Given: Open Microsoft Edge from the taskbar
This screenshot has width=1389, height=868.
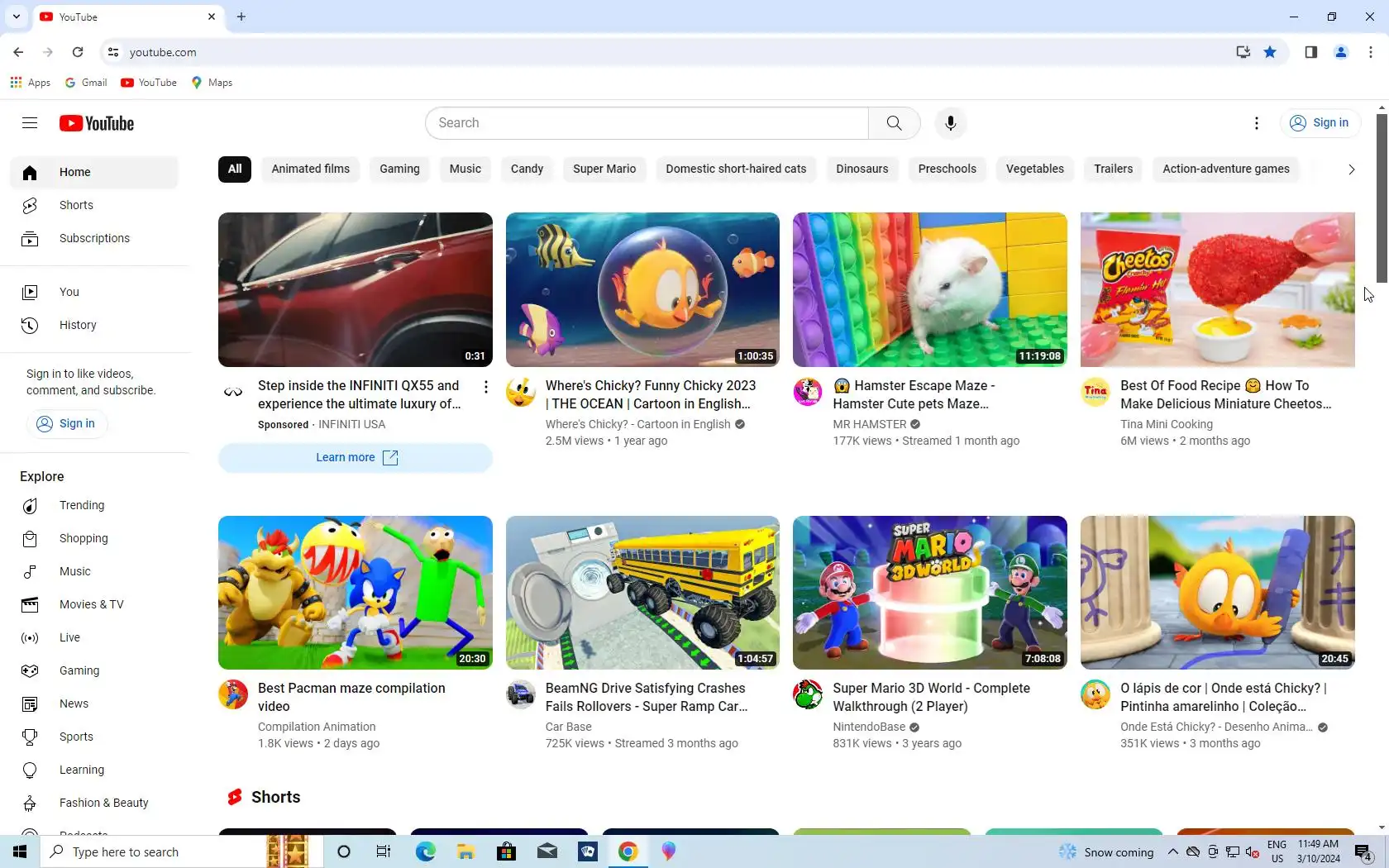Looking at the screenshot, I should (425, 851).
